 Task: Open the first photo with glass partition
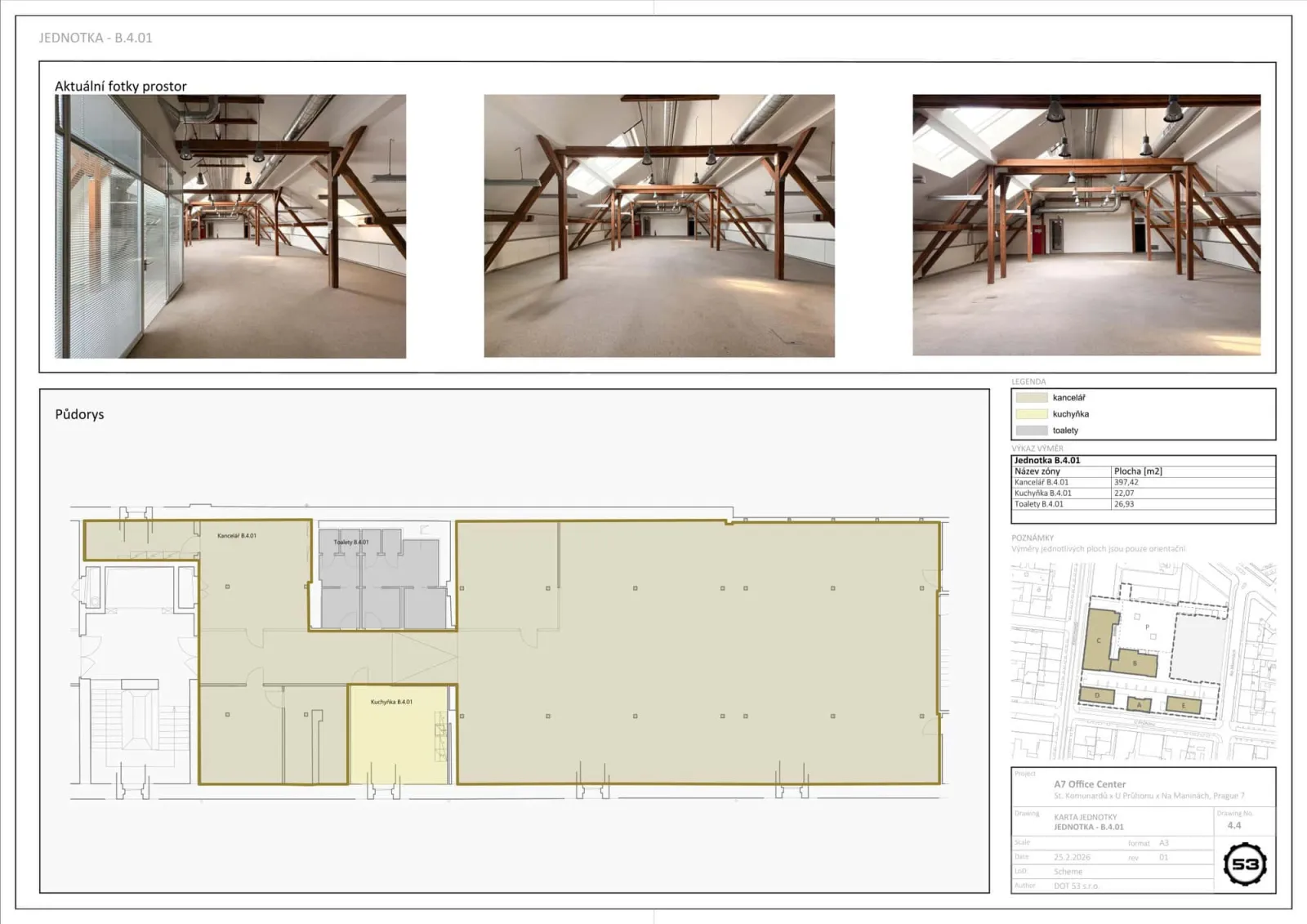pos(230,226)
